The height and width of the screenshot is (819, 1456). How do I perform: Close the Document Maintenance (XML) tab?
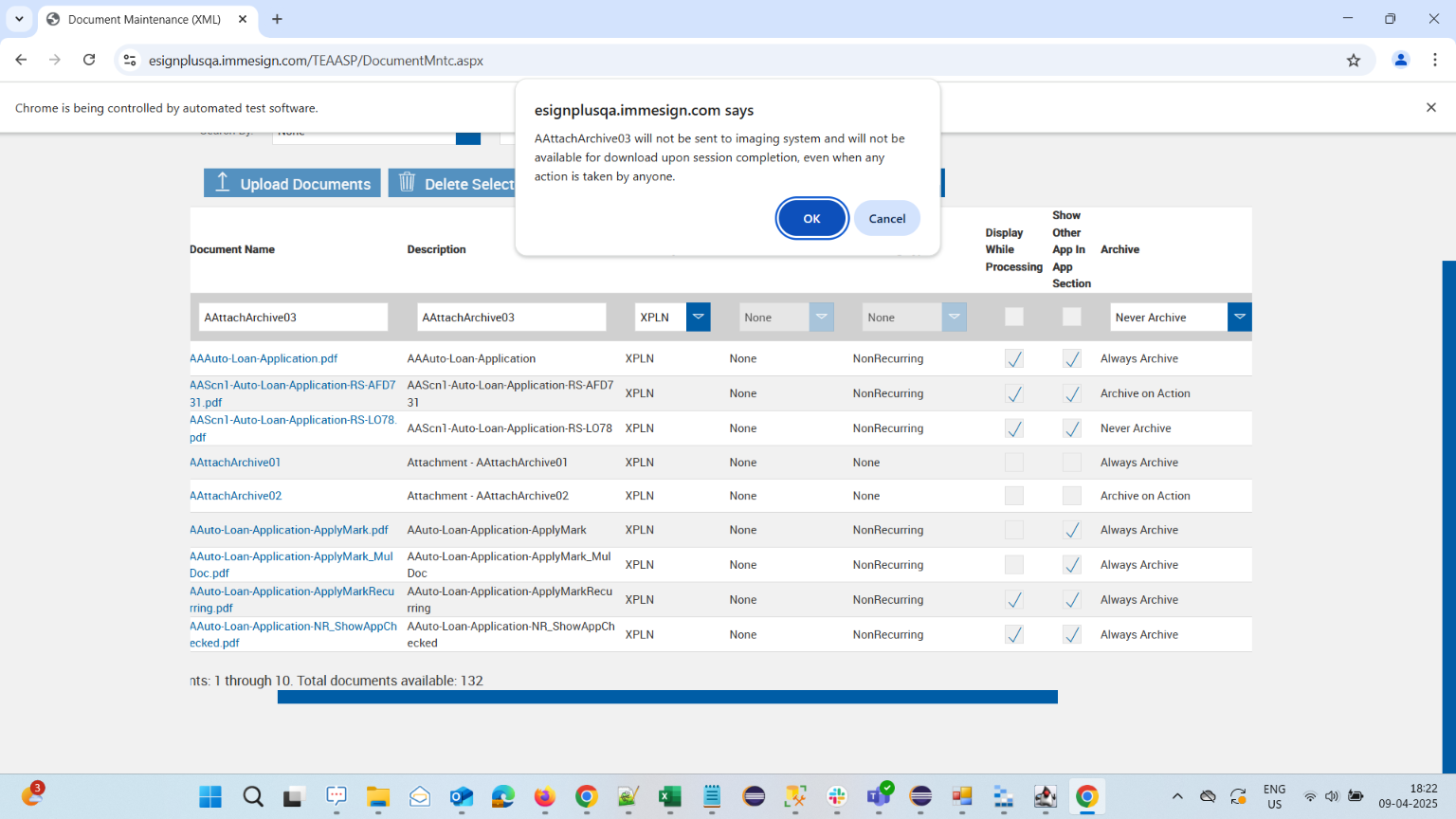click(243, 19)
